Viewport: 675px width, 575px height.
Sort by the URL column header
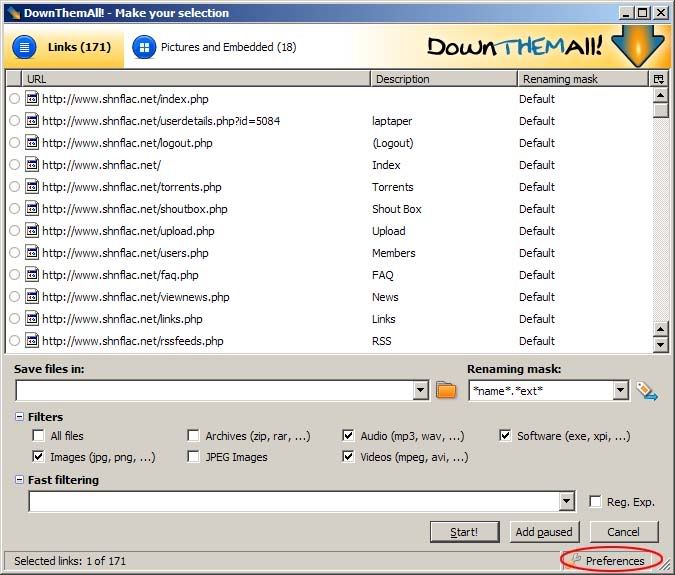[196, 79]
